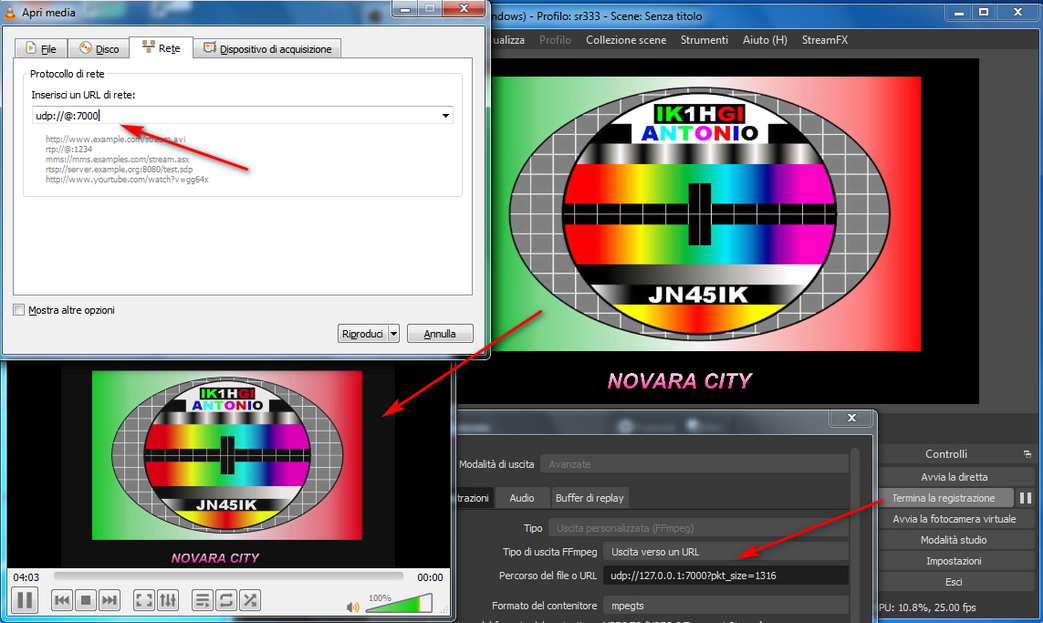This screenshot has height=623, width=1043.
Task: Open the Collezione scene menu in OBS
Action: [626, 40]
